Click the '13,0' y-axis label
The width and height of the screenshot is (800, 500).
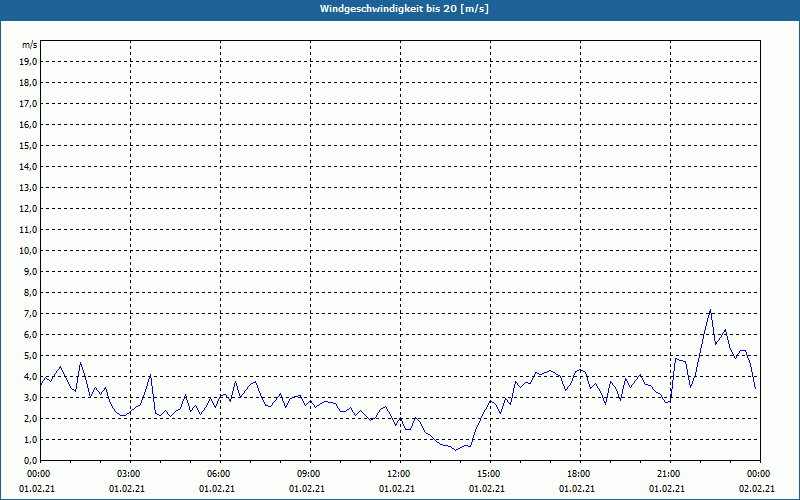click(29, 188)
